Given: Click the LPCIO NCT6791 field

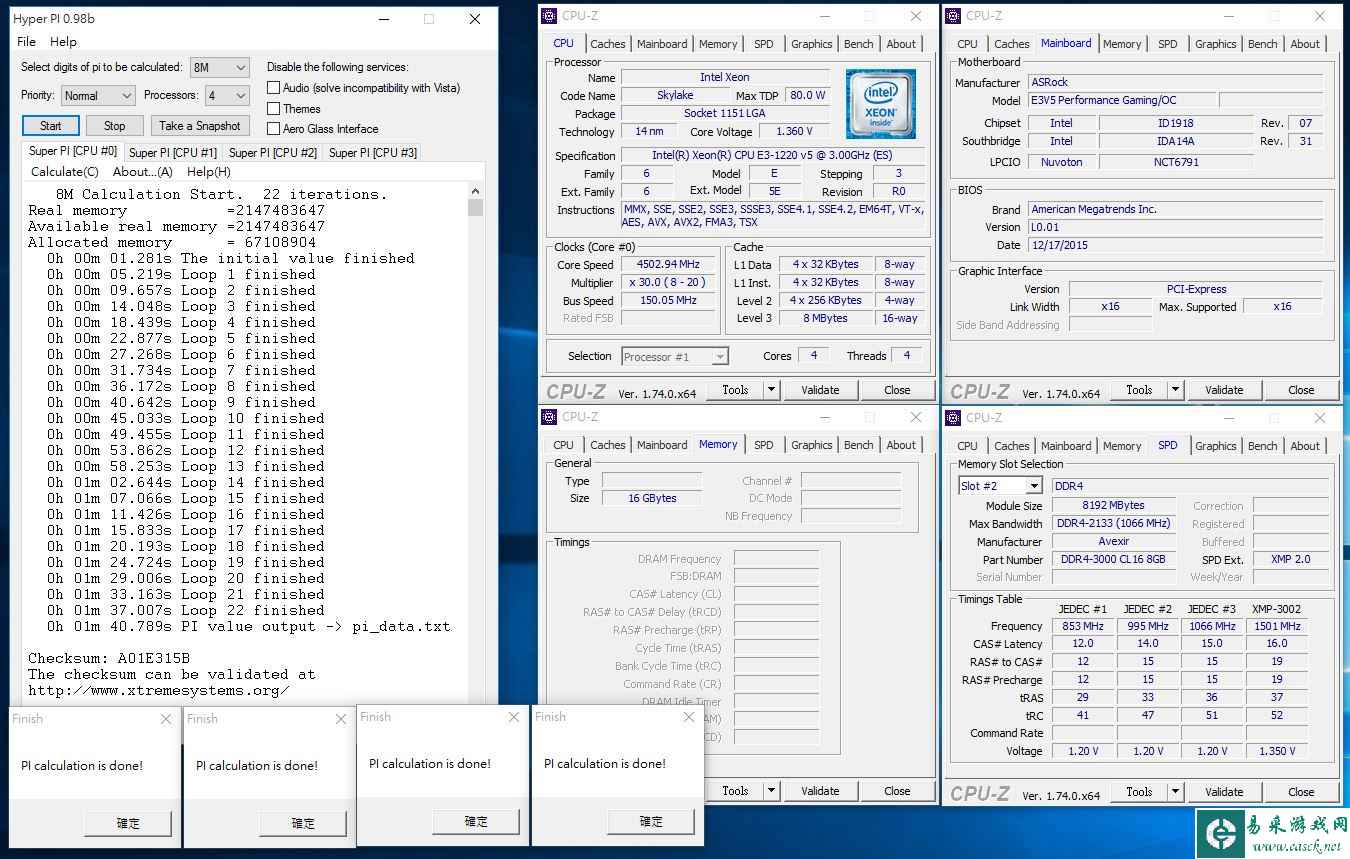Looking at the screenshot, I should coord(1176,162).
